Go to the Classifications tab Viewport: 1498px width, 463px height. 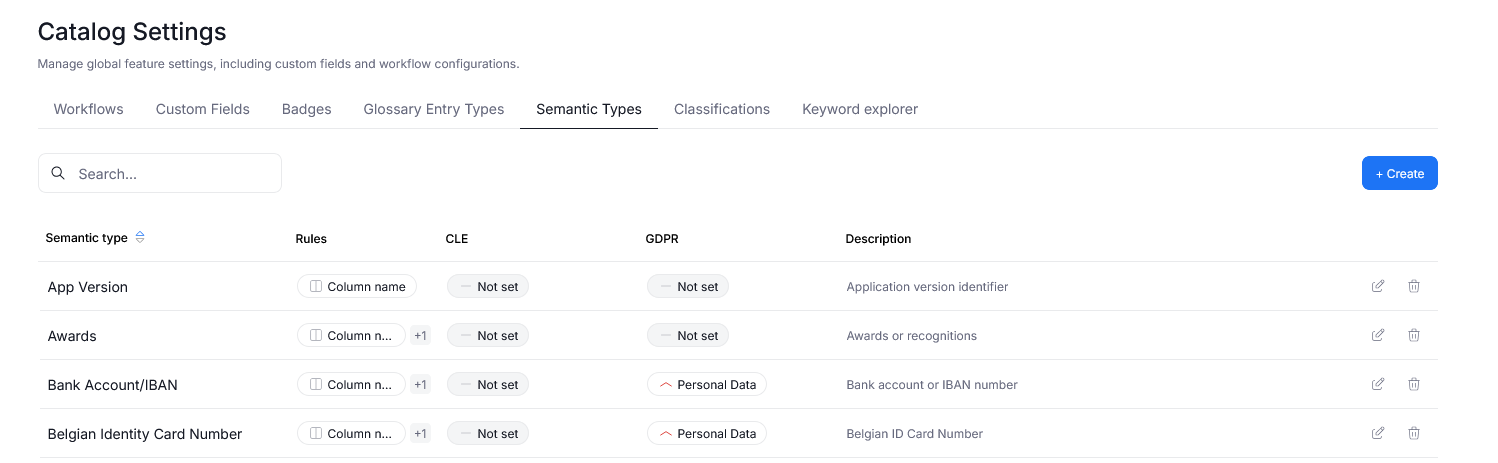click(722, 109)
